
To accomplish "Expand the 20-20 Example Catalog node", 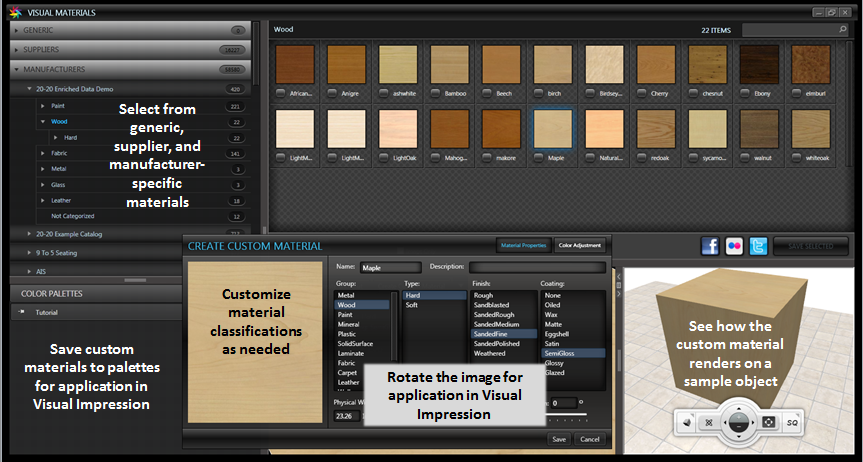I will point(30,234).
